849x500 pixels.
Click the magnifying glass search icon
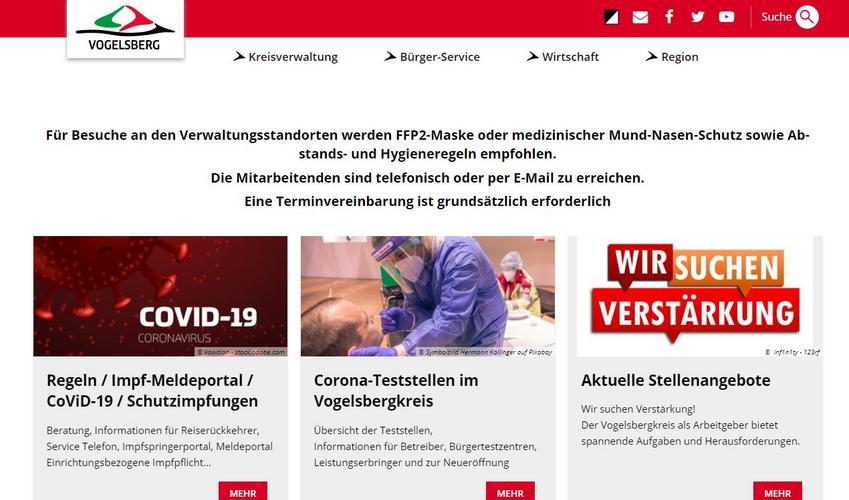(807, 17)
